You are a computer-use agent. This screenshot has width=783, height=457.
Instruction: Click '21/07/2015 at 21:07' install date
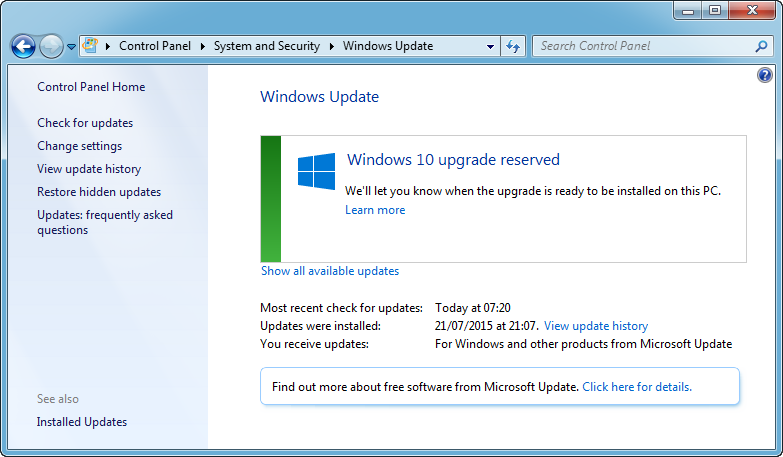[x=487, y=326]
